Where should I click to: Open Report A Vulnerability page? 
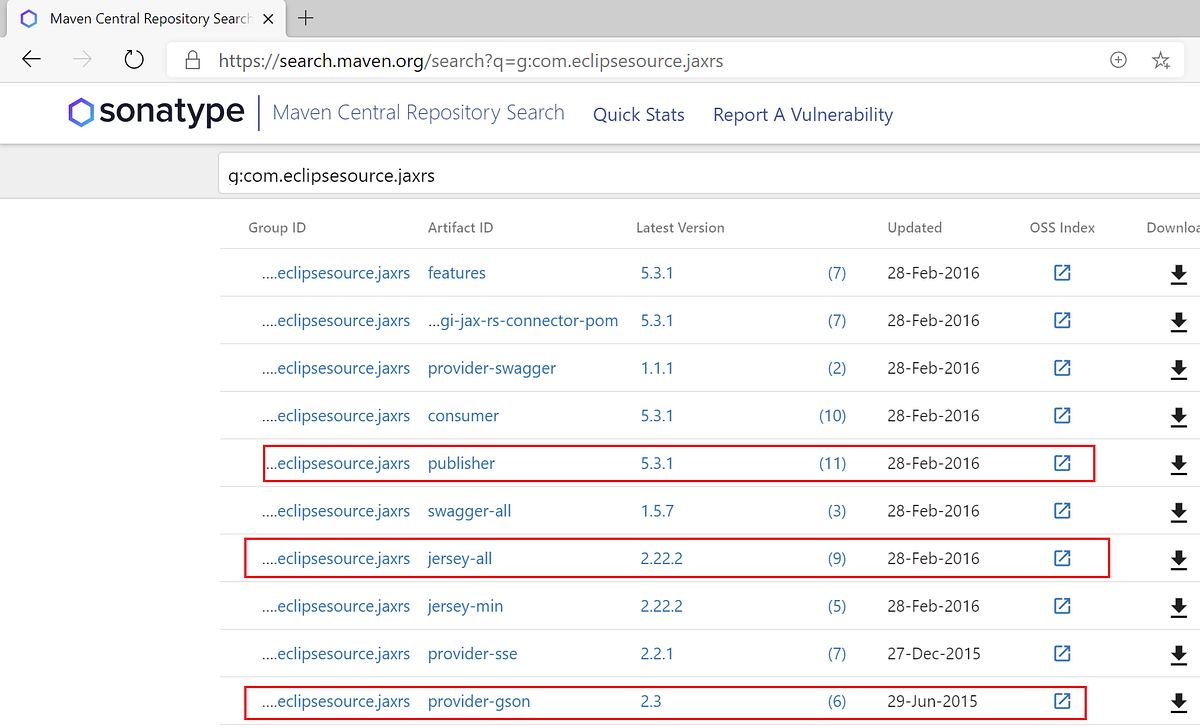coord(803,114)
